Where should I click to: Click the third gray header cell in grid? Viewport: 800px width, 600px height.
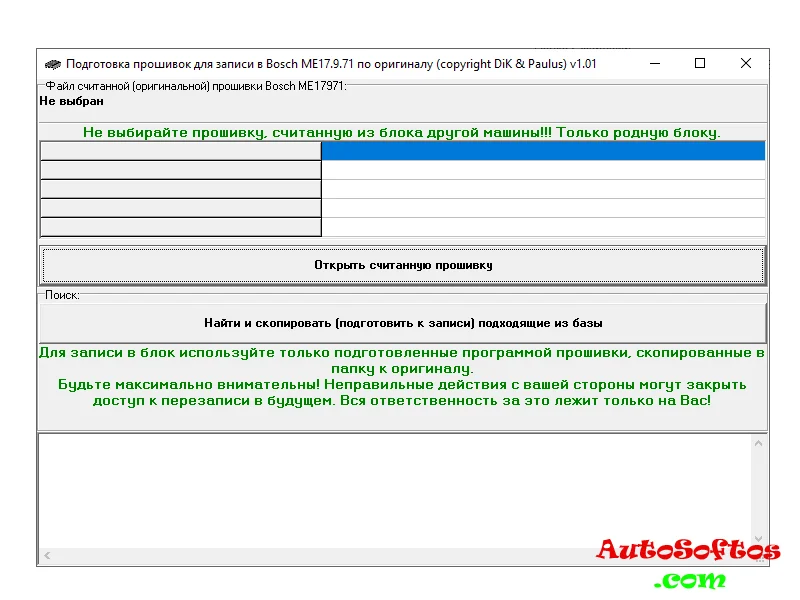[x=180, y=189]
